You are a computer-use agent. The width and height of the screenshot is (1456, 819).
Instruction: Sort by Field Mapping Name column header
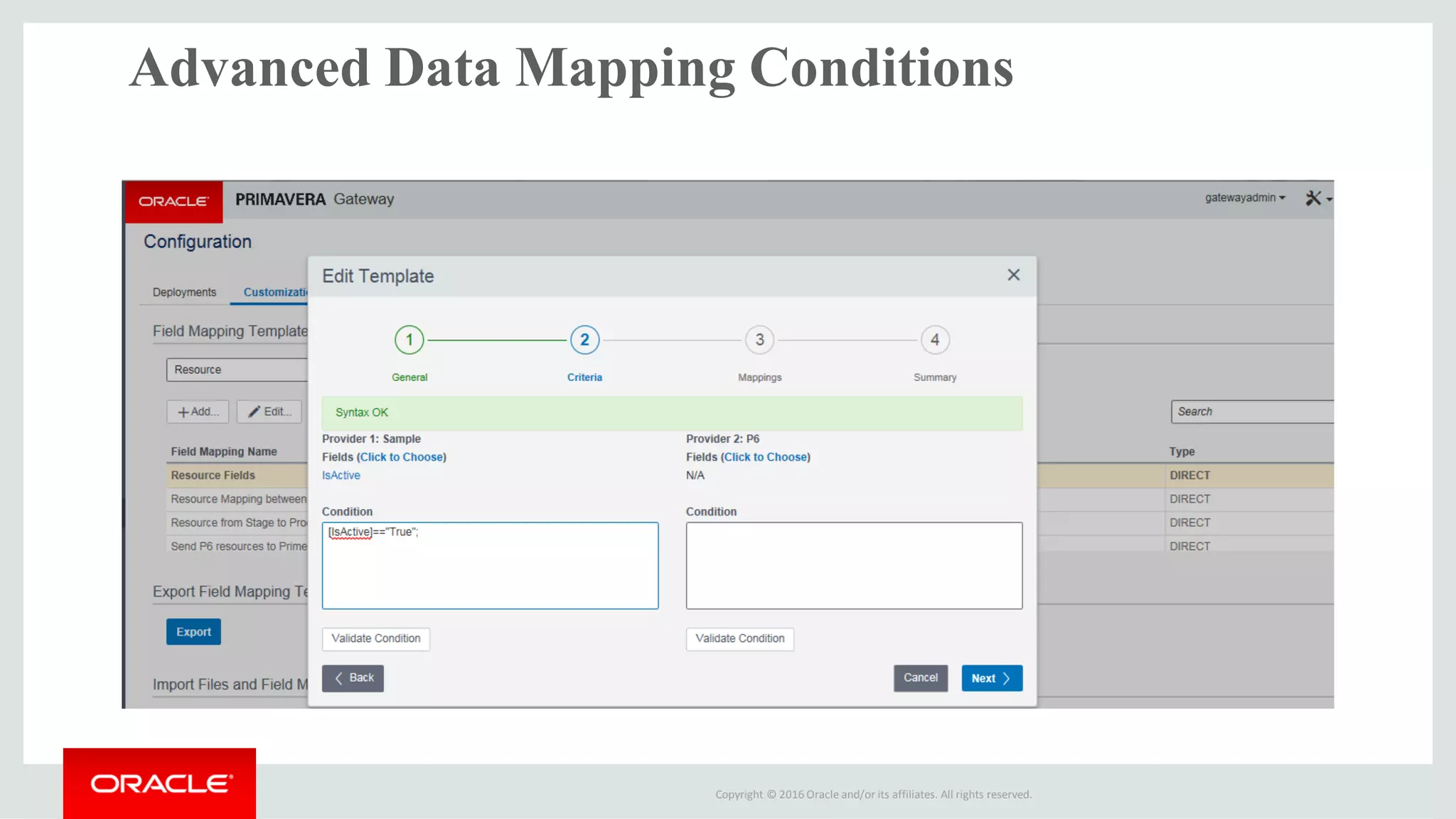tap(223, 451)
